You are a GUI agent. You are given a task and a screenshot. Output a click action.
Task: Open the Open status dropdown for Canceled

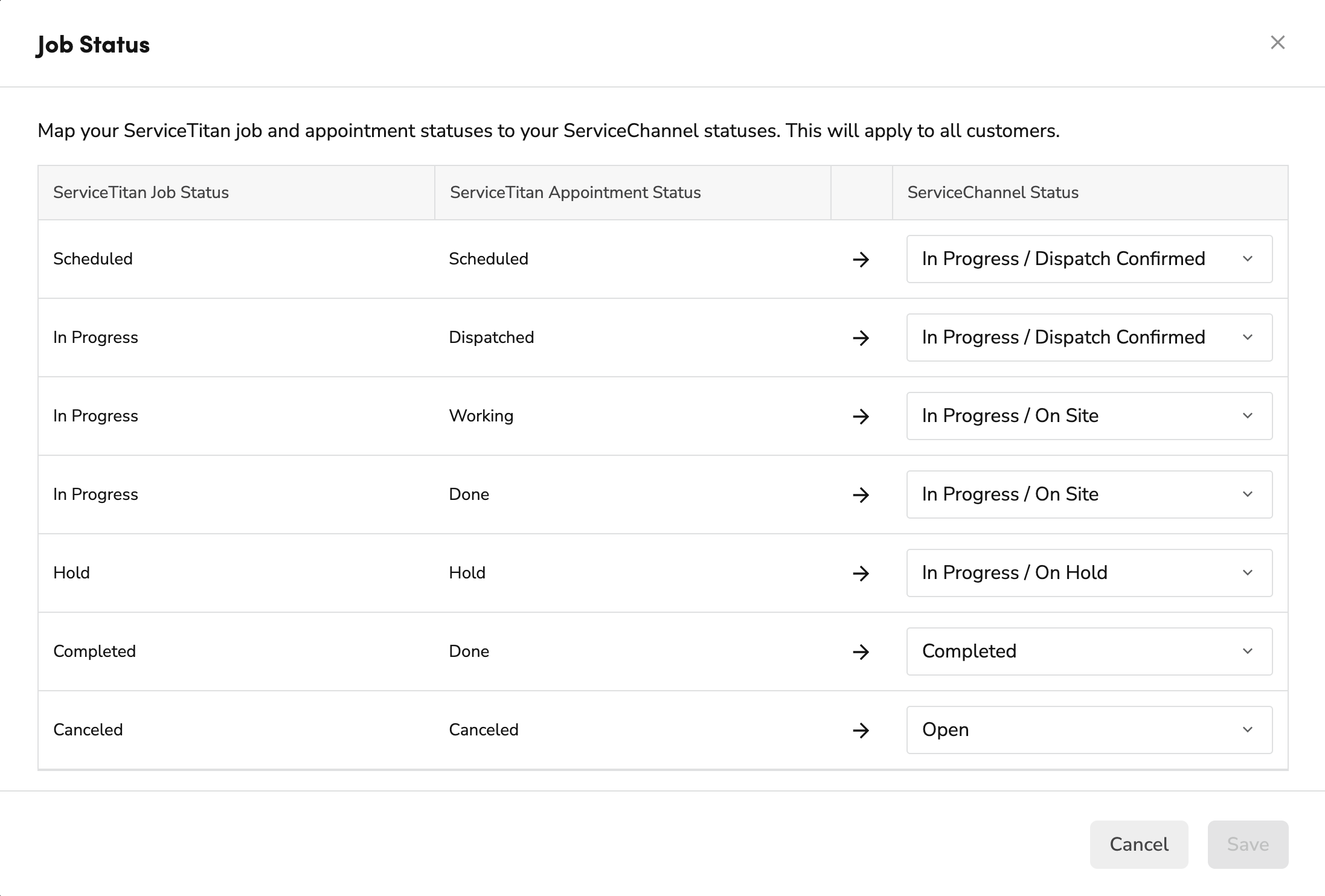[x=1089, y=730]
